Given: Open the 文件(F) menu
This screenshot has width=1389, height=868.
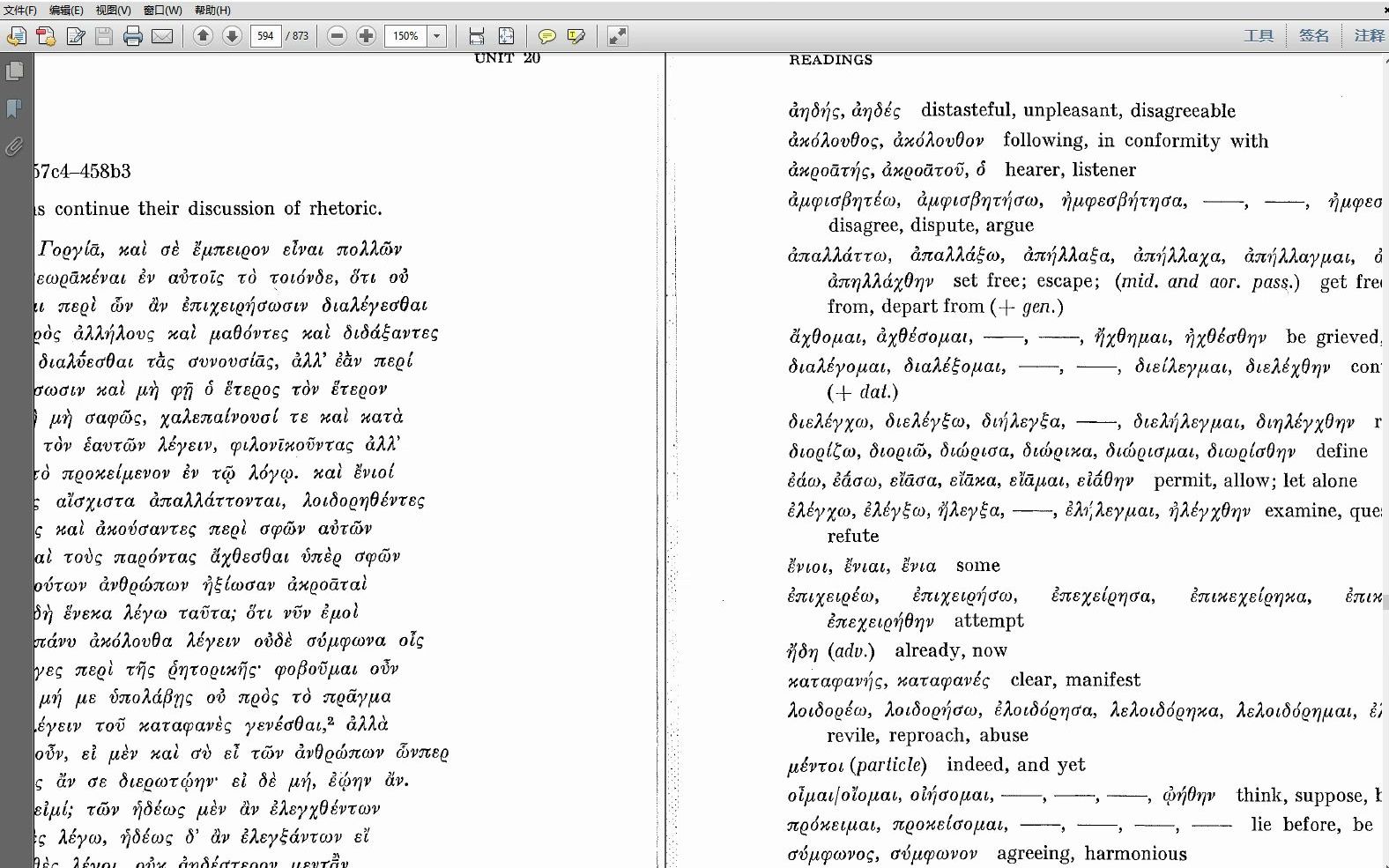Looking at the screenshot, I should [x=20, y=10].
